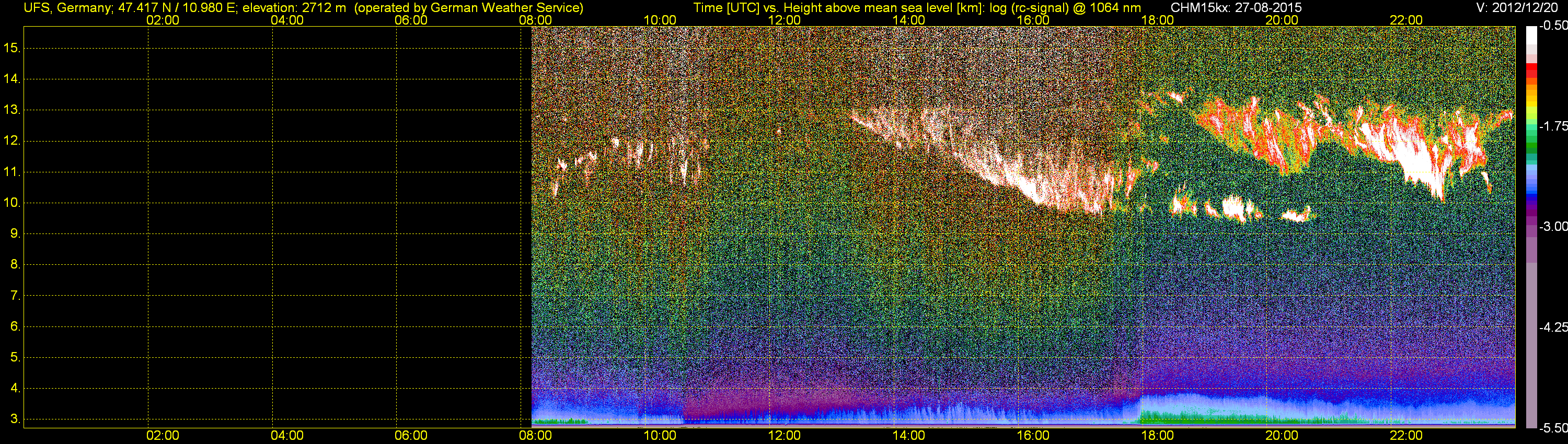Click the '08:00' label on the bottom time axis

[x=536, y=436]
